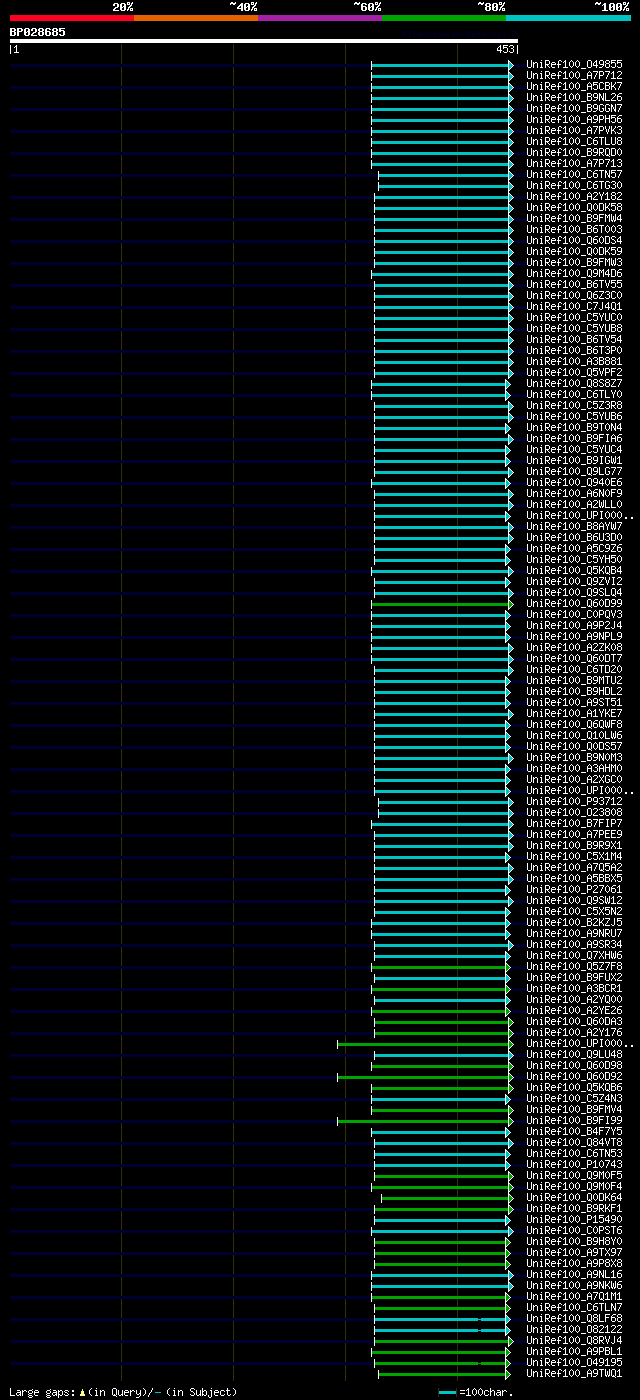The image size is (640, 1400).
Task: Click the UniRef100_Q9LG77 label
Action: click(x=574, y=471)
